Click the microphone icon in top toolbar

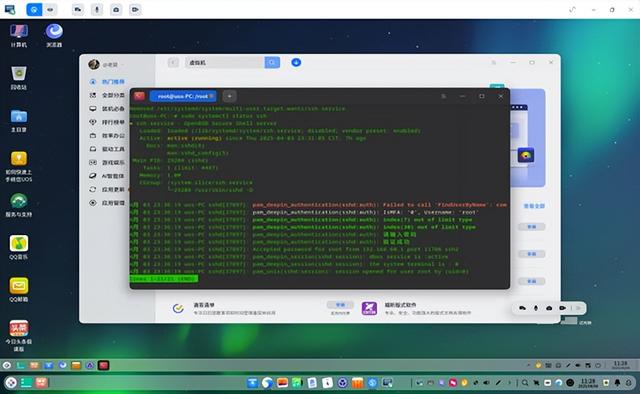(97, 9)
